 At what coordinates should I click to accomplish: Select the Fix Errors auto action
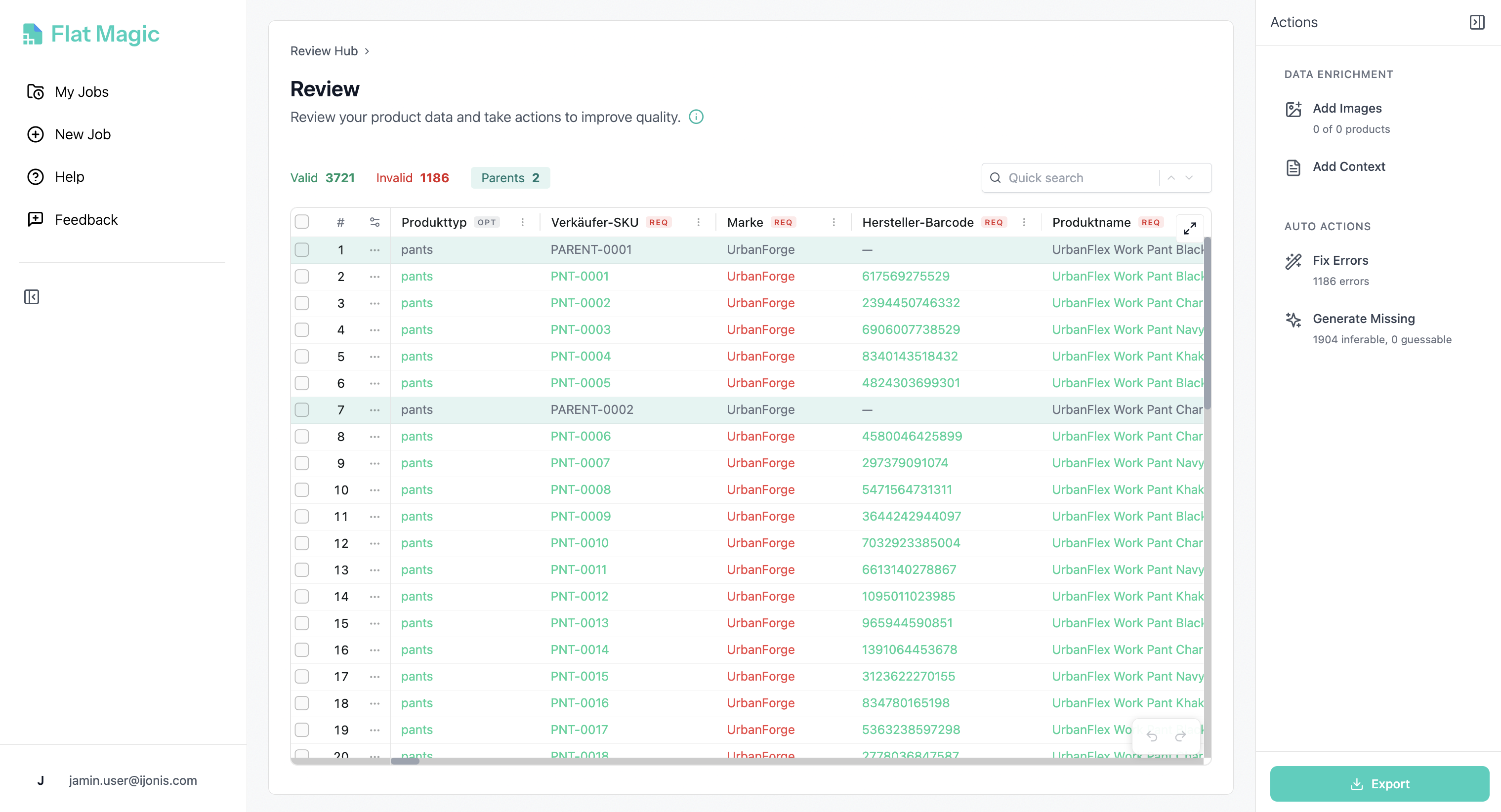click(1340, 260)
